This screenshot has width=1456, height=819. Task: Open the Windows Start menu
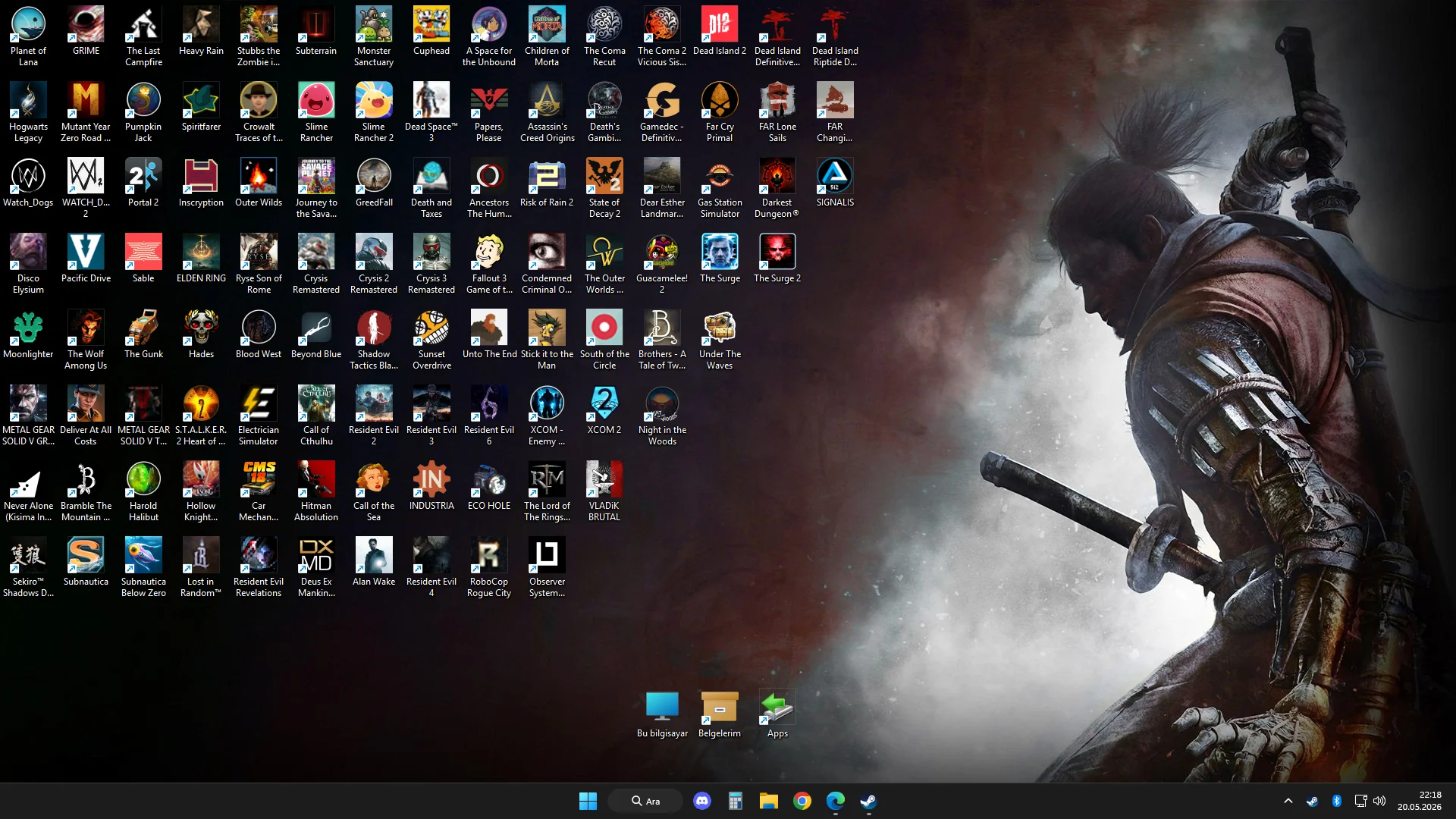pyautogui.click(x=588, y=801)
